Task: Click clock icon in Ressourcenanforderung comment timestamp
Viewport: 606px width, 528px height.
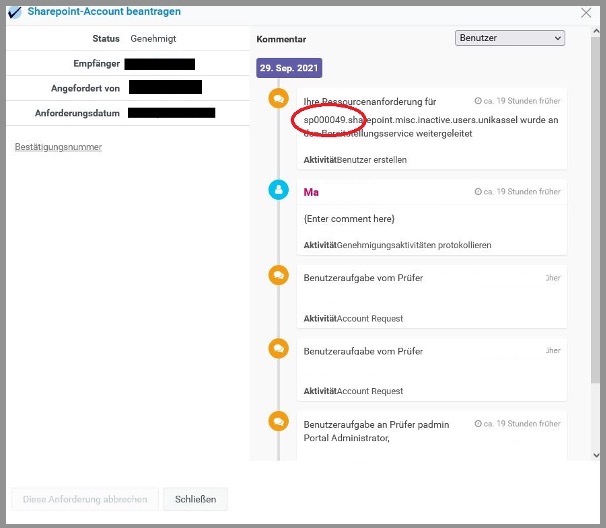Action: click(x=477, y=101)
